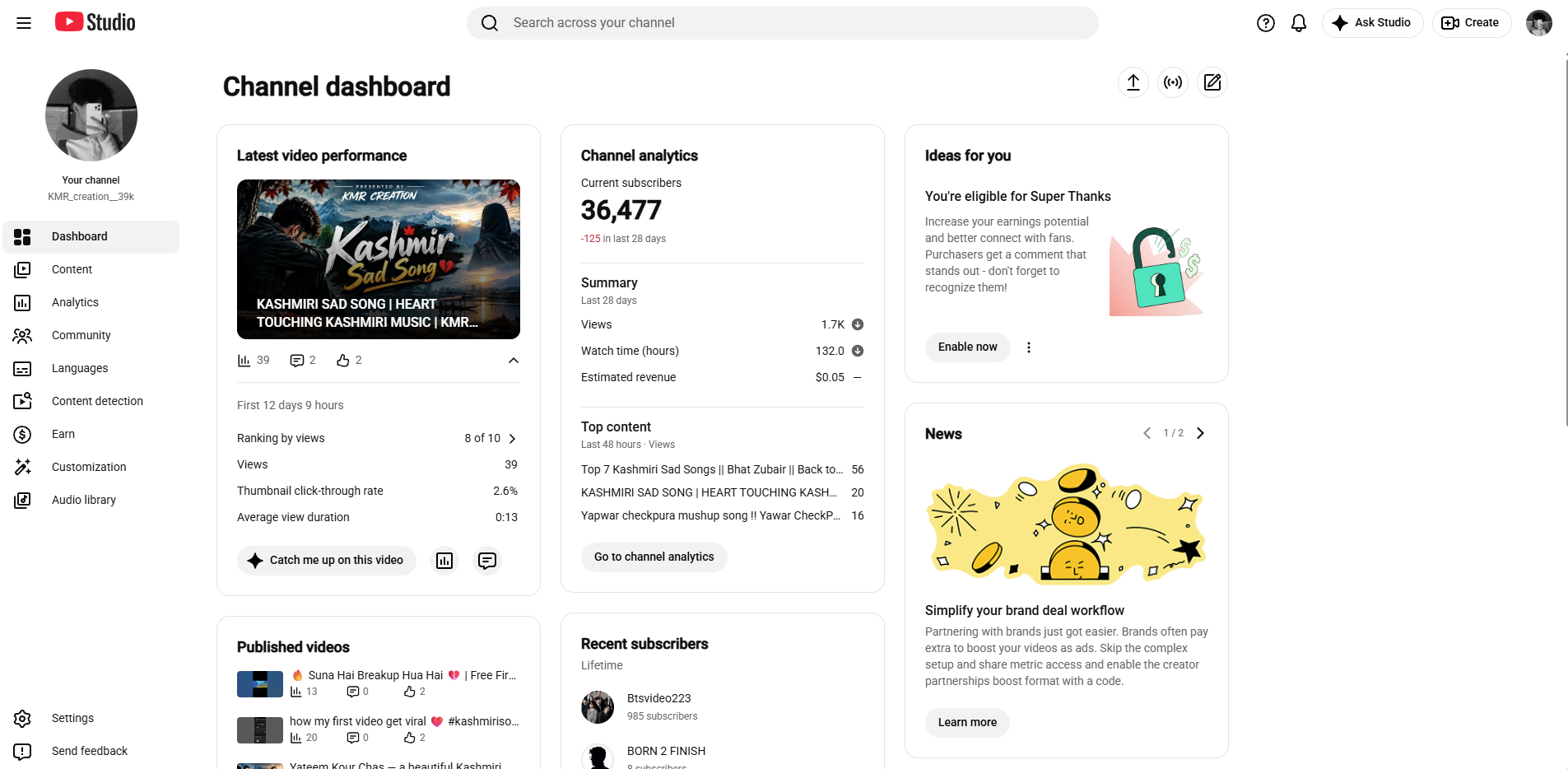Click Btsvideo223 subscriber avatar
The width and height of the screenshot is (1568, 769).
pyautogui.click(x=598, y=707)
